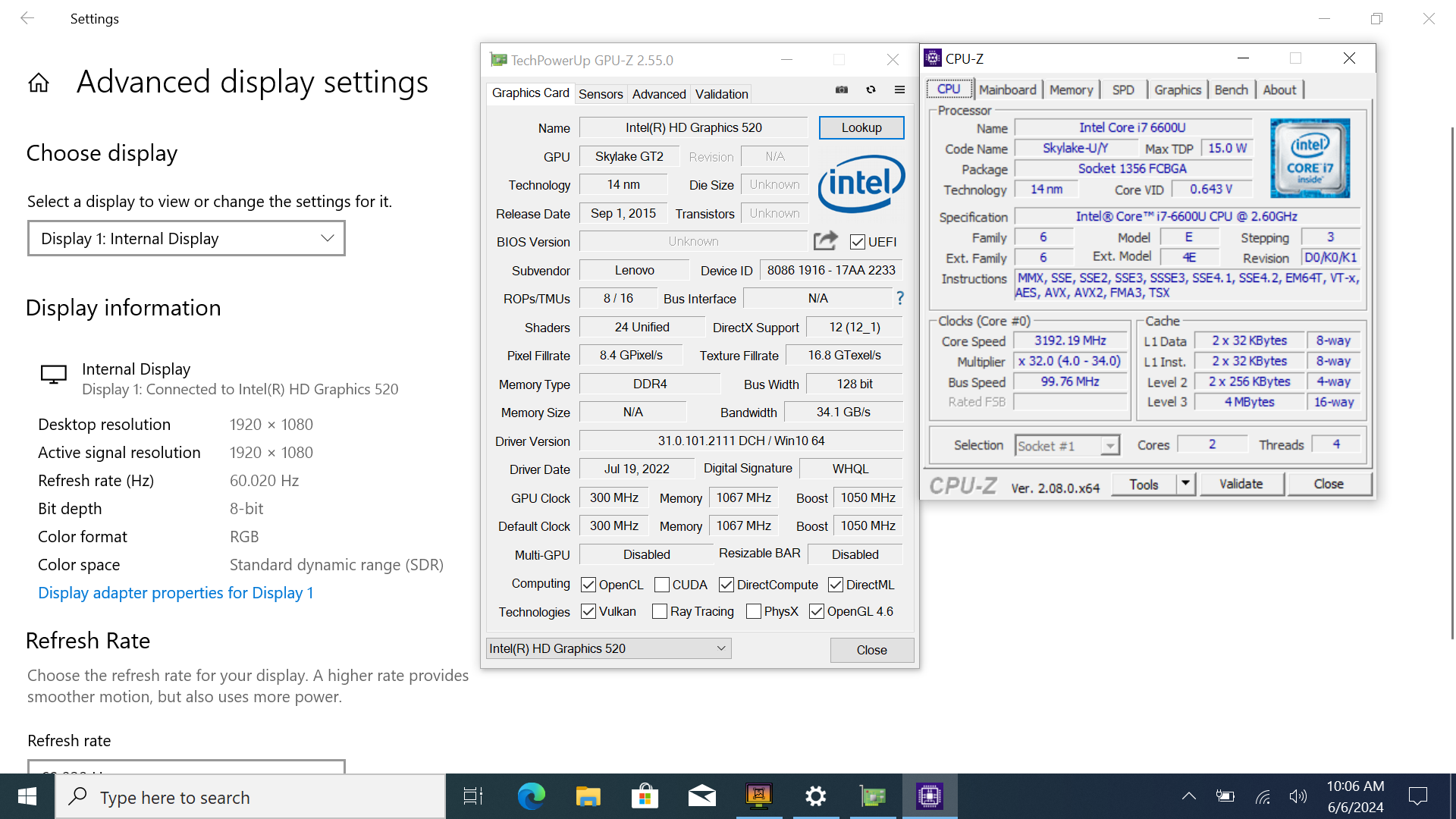Viewport: 1456px width, 819px height.
Task: Open the Socket #1 selection dropdown
Action: click(1067, 445)
